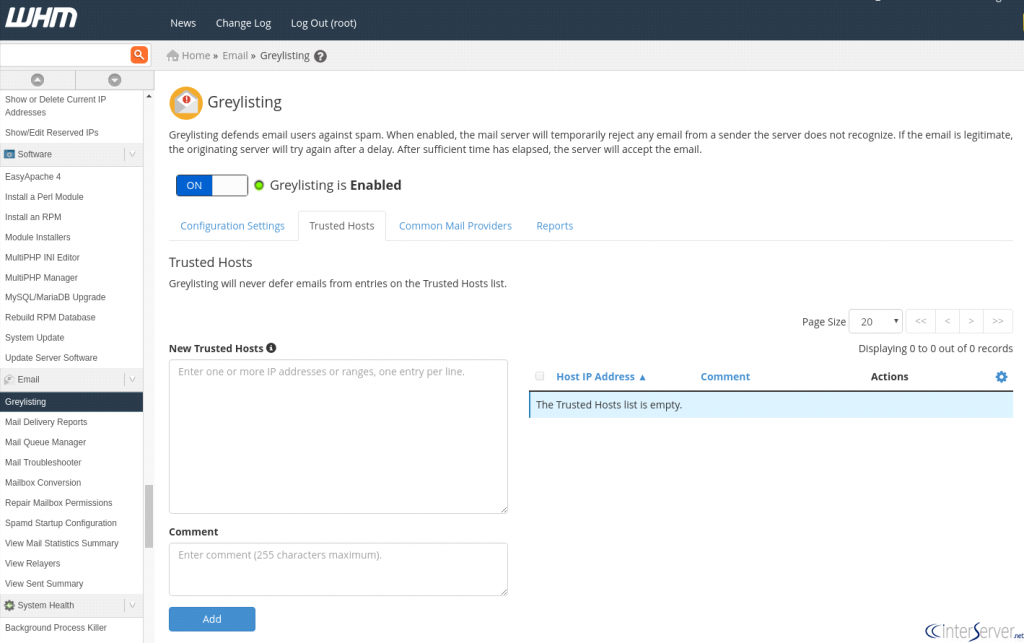
Task: Sort by Host IP Address column
Action: click(601, 377)
